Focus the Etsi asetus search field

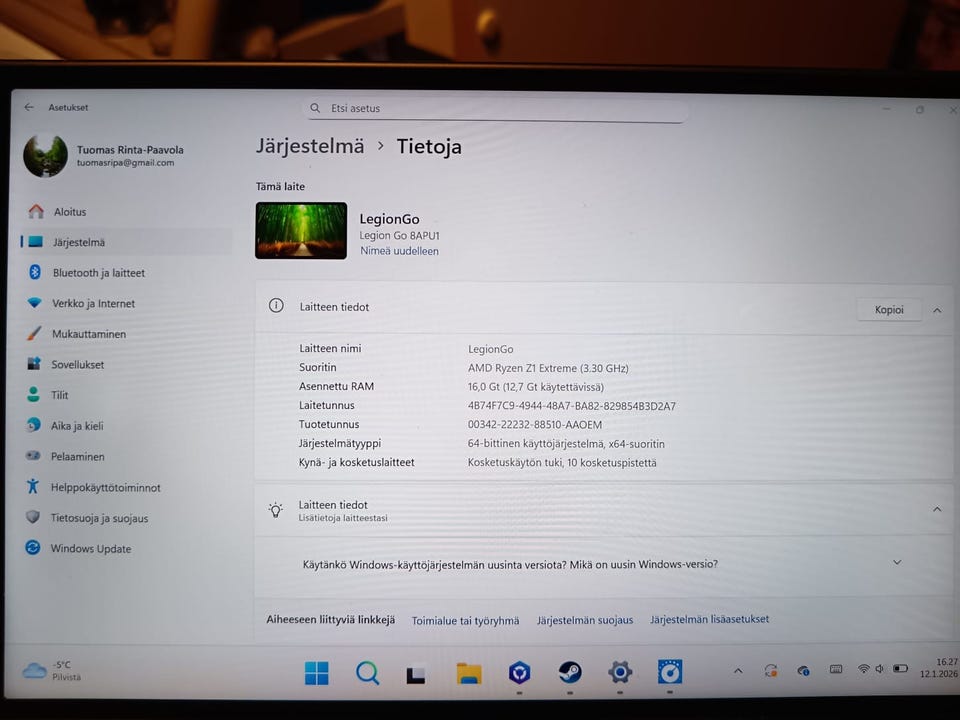[495, 109]
